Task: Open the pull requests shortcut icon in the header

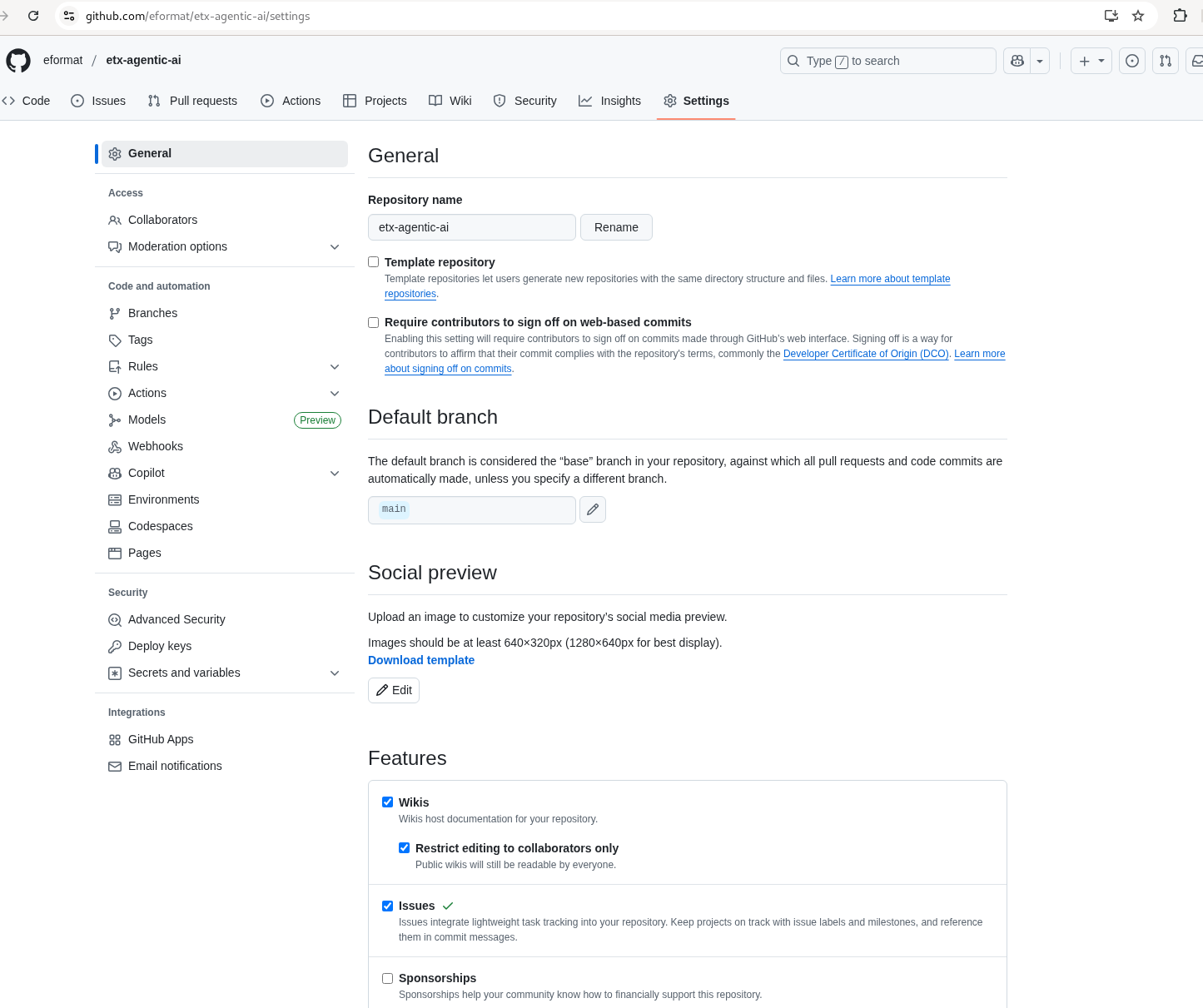Action: [1165, 61]
